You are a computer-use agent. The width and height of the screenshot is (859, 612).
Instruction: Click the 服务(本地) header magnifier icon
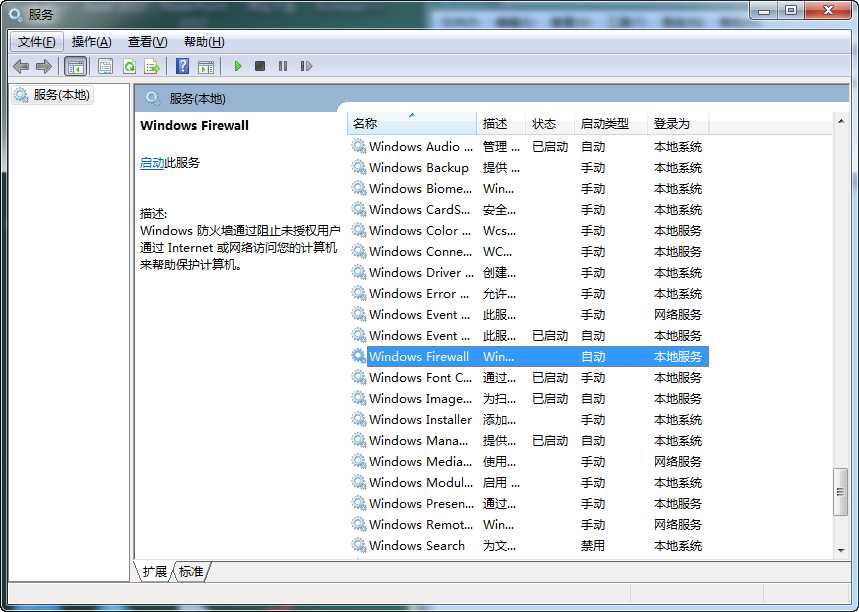point(152,99)
